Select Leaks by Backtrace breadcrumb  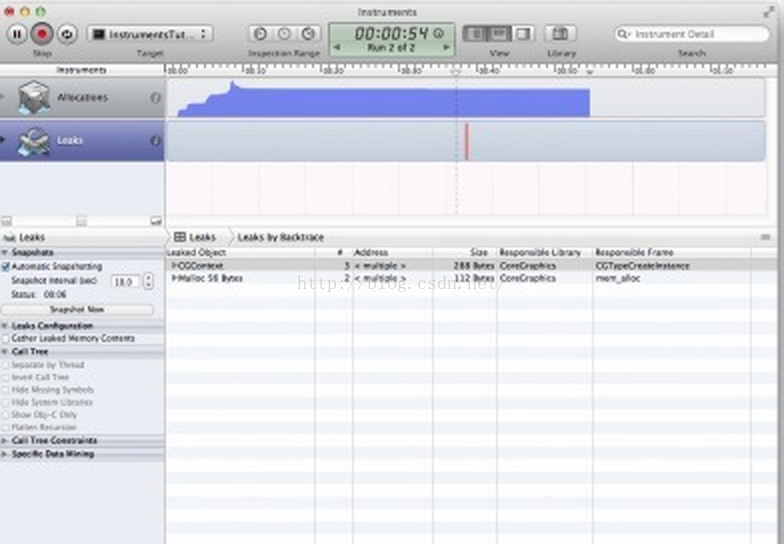[x=280, y=237]
